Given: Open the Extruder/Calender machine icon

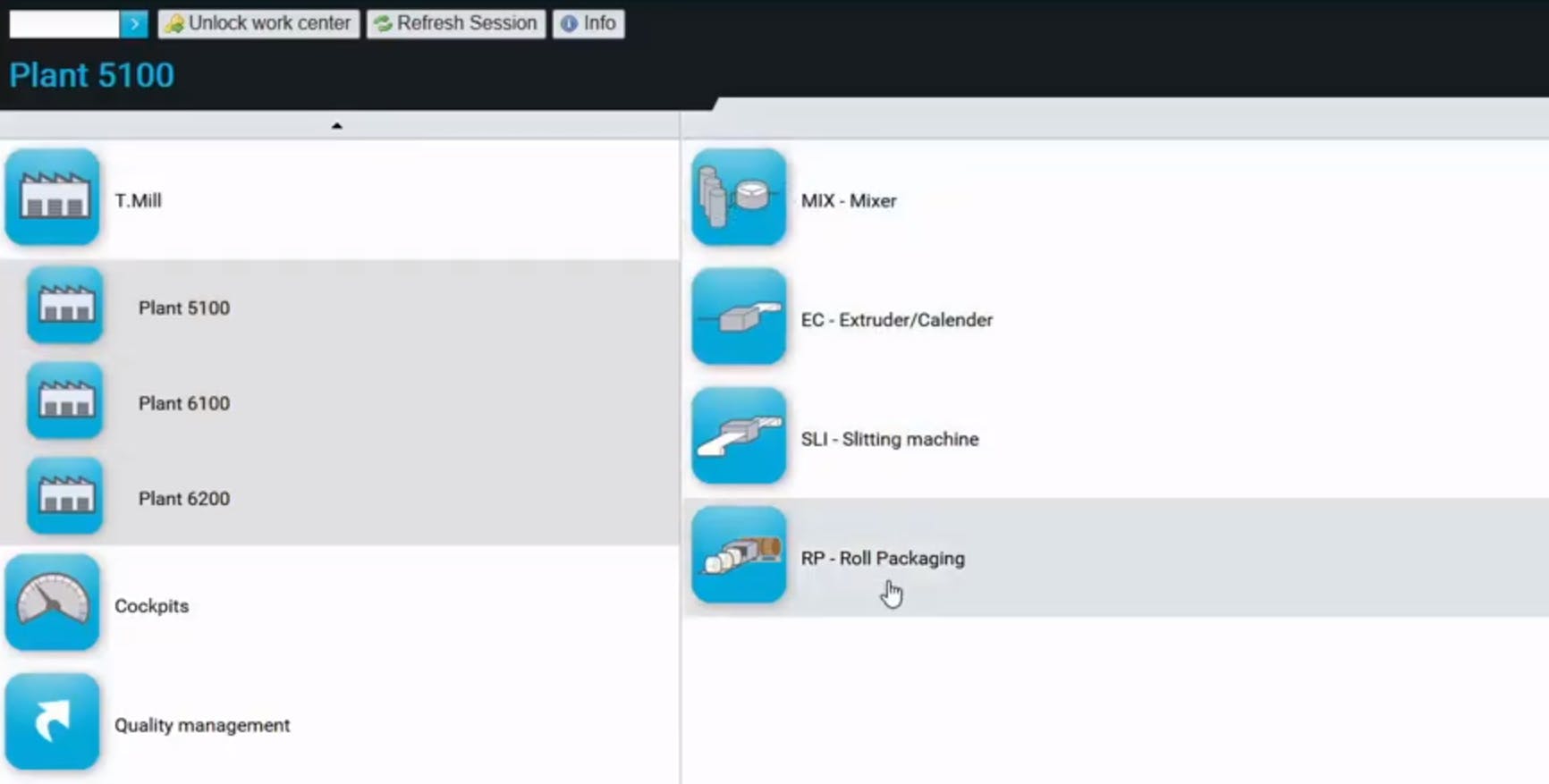Looking at the screenshot, I should (x=739, y=316).
